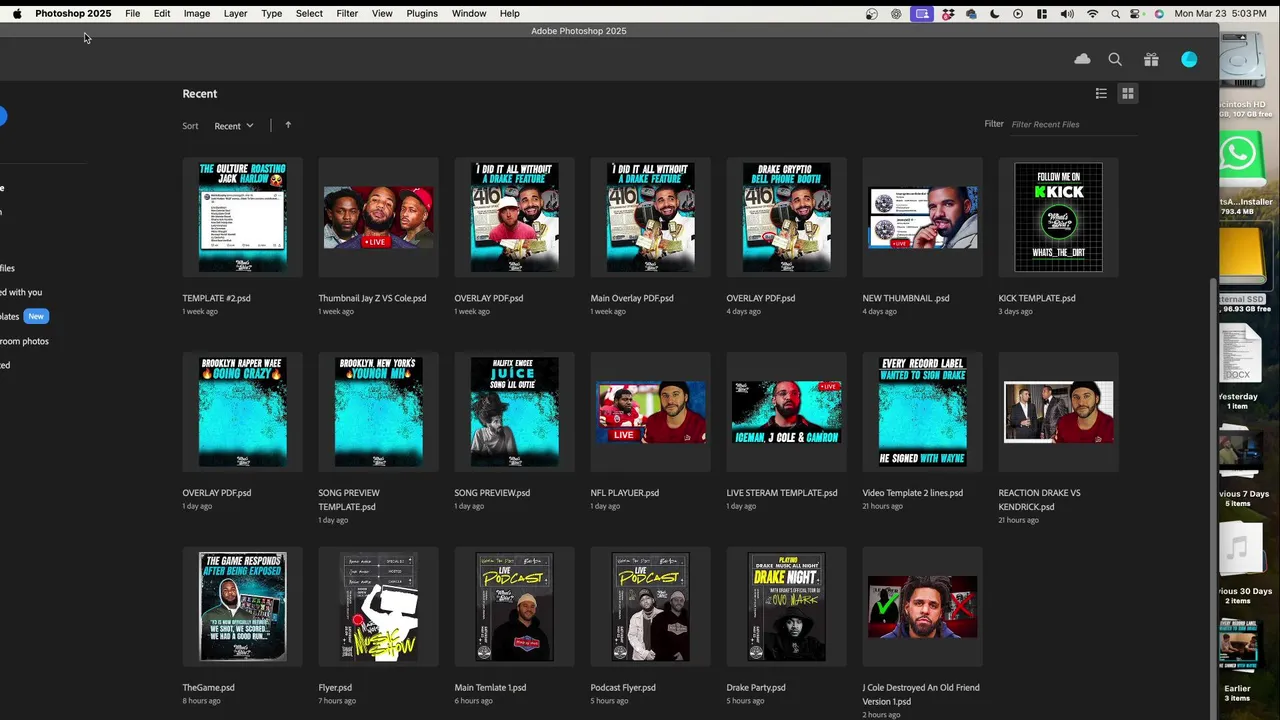
Task: Open the Window menu
Action: tap(469, 13)
